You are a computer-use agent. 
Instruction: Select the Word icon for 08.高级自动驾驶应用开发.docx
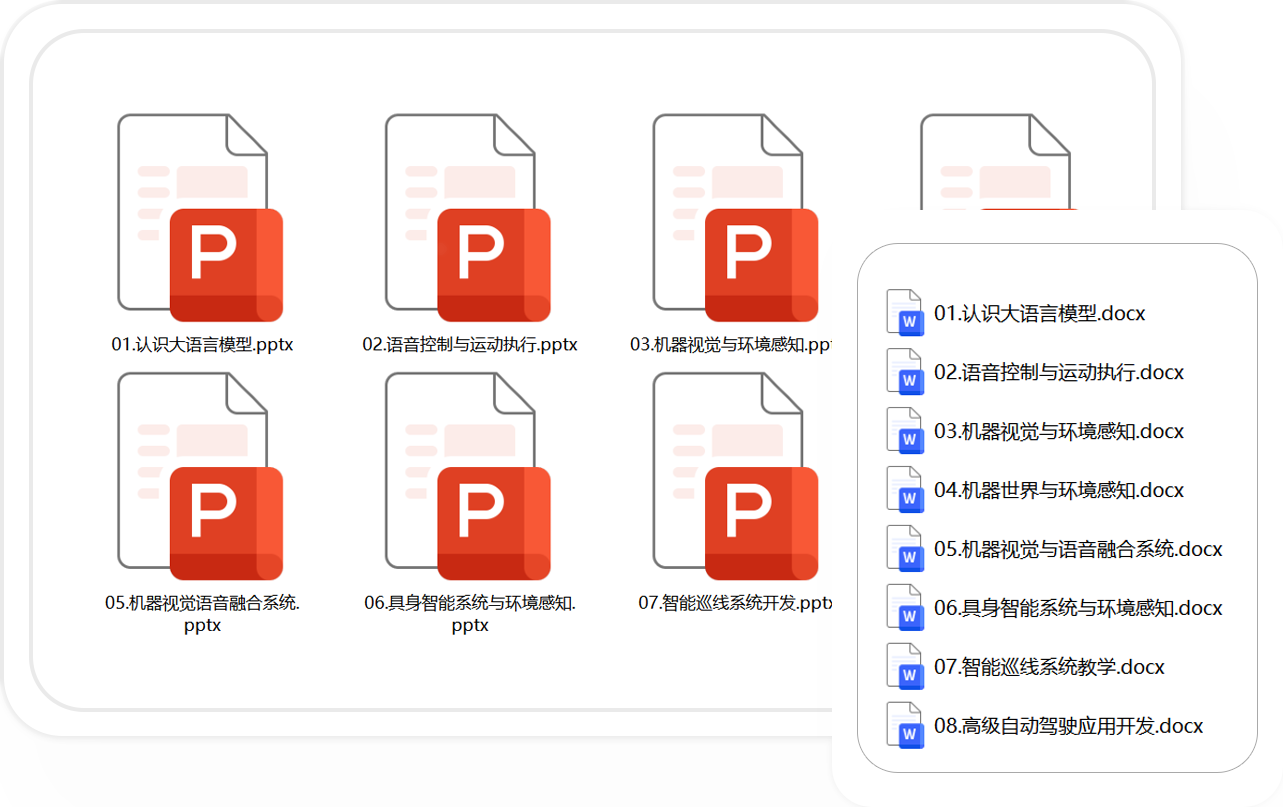coord(904,726)
